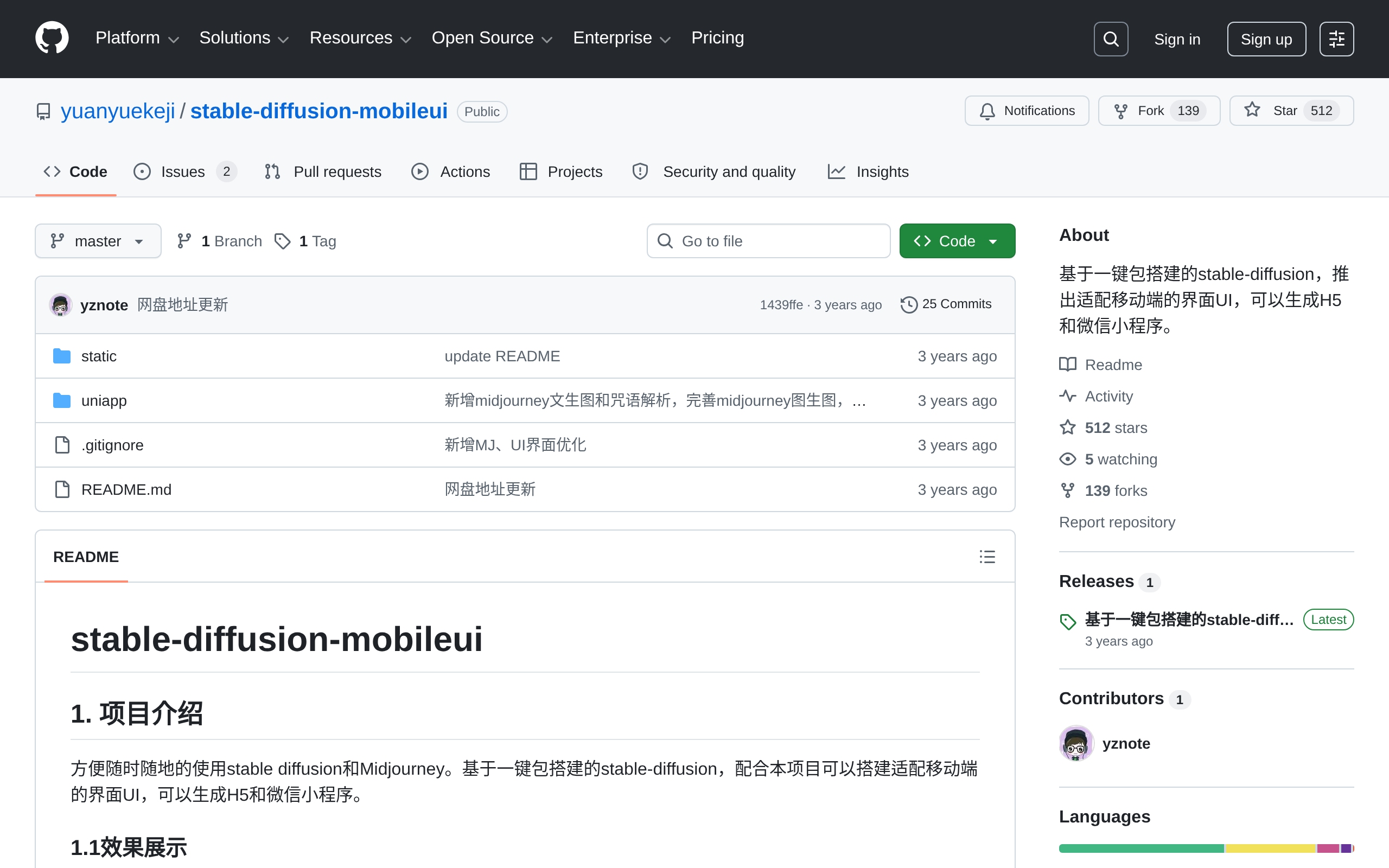The width and height of the screenshot is (1389, 868).
Task: Open the uniapp folder
Action: 104,401
